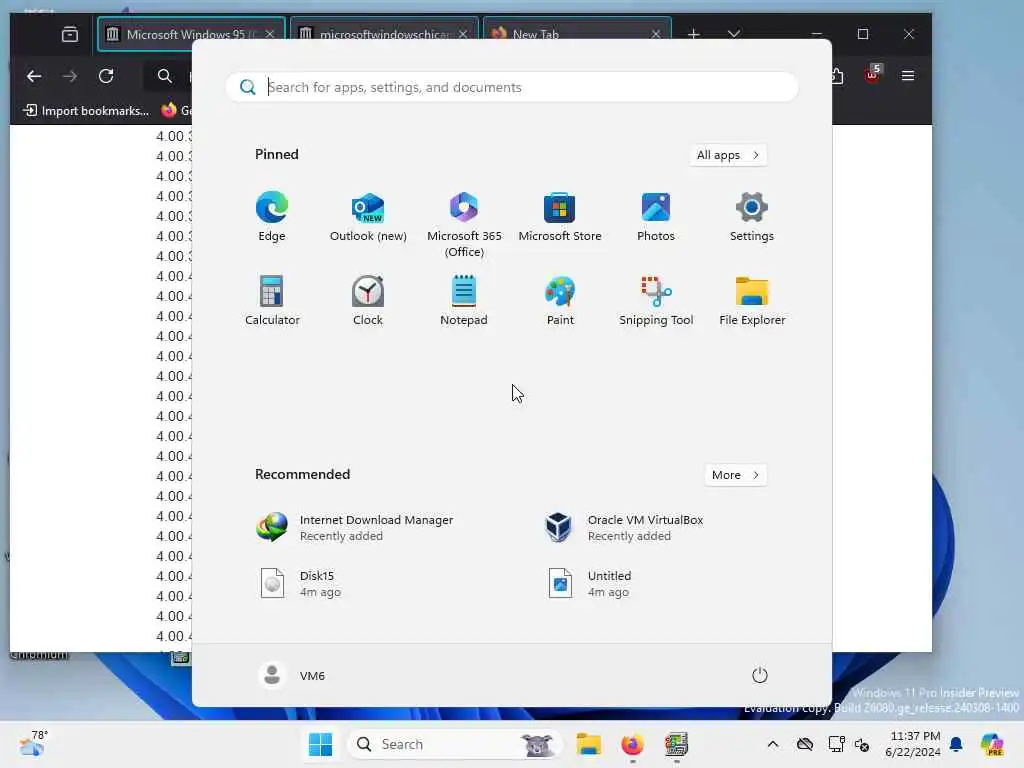Open File Explorer from the taskbar
Viewport: 1024px width, 768px height.
pyautogui.click(x=588, y=744)
